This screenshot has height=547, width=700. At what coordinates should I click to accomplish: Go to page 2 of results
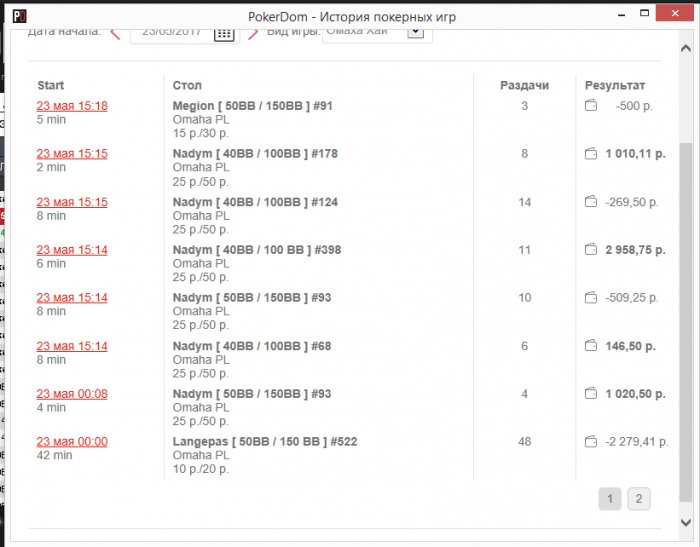(x=639, y=498)
